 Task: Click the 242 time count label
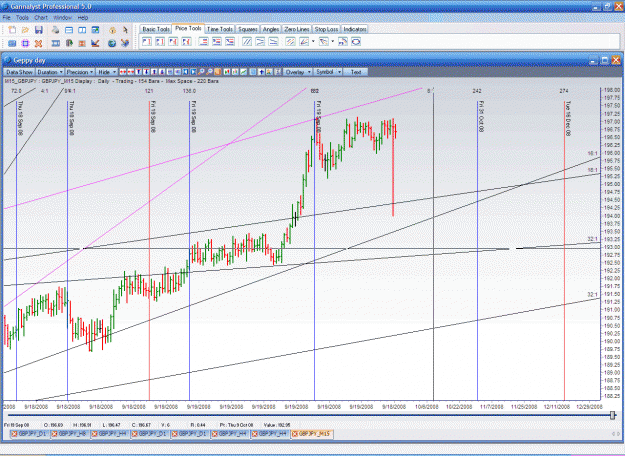(477, 91)
